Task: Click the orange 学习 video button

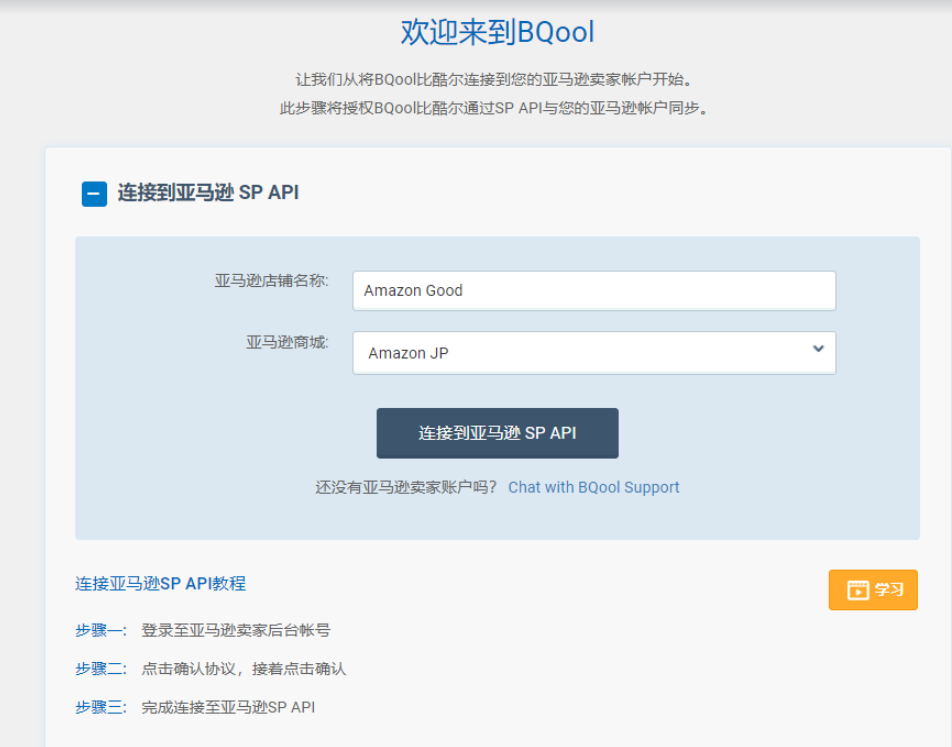Action: 872,590
